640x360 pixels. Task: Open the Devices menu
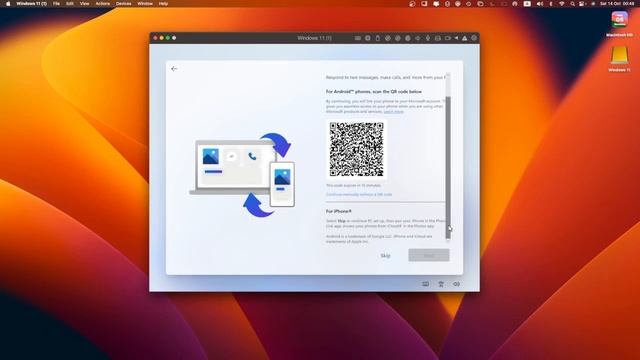click(124, 4)
